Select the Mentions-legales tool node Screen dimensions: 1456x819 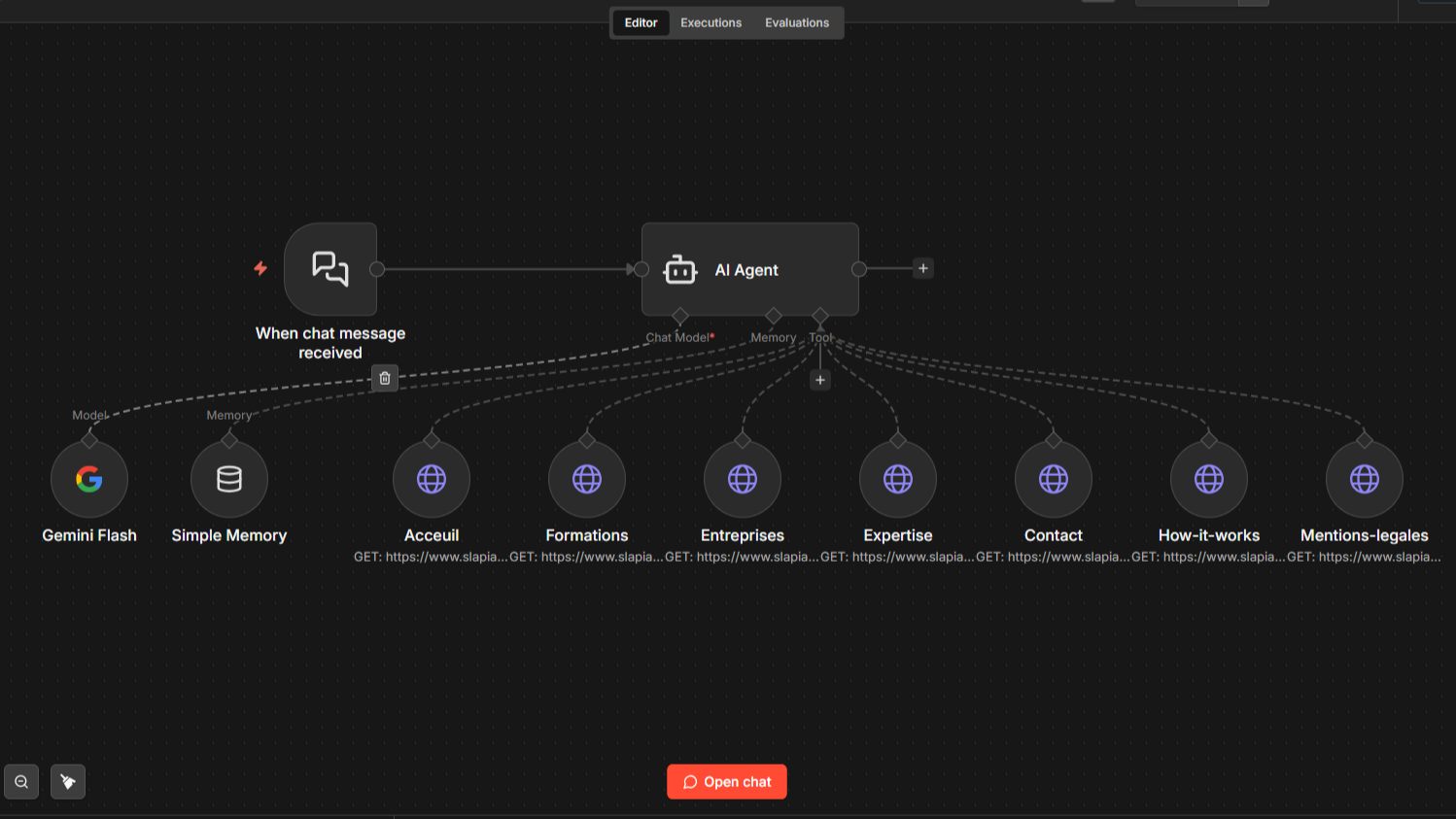pos(1364,478)
